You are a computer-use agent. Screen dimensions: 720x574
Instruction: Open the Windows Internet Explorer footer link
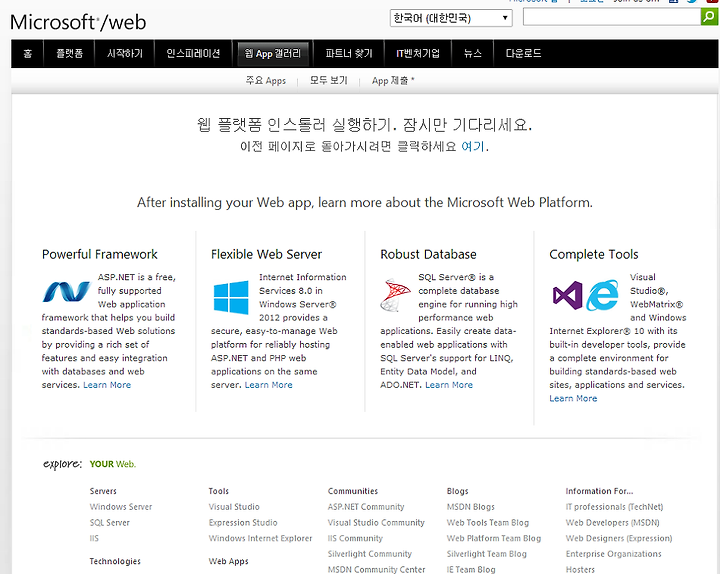(260, 538)
